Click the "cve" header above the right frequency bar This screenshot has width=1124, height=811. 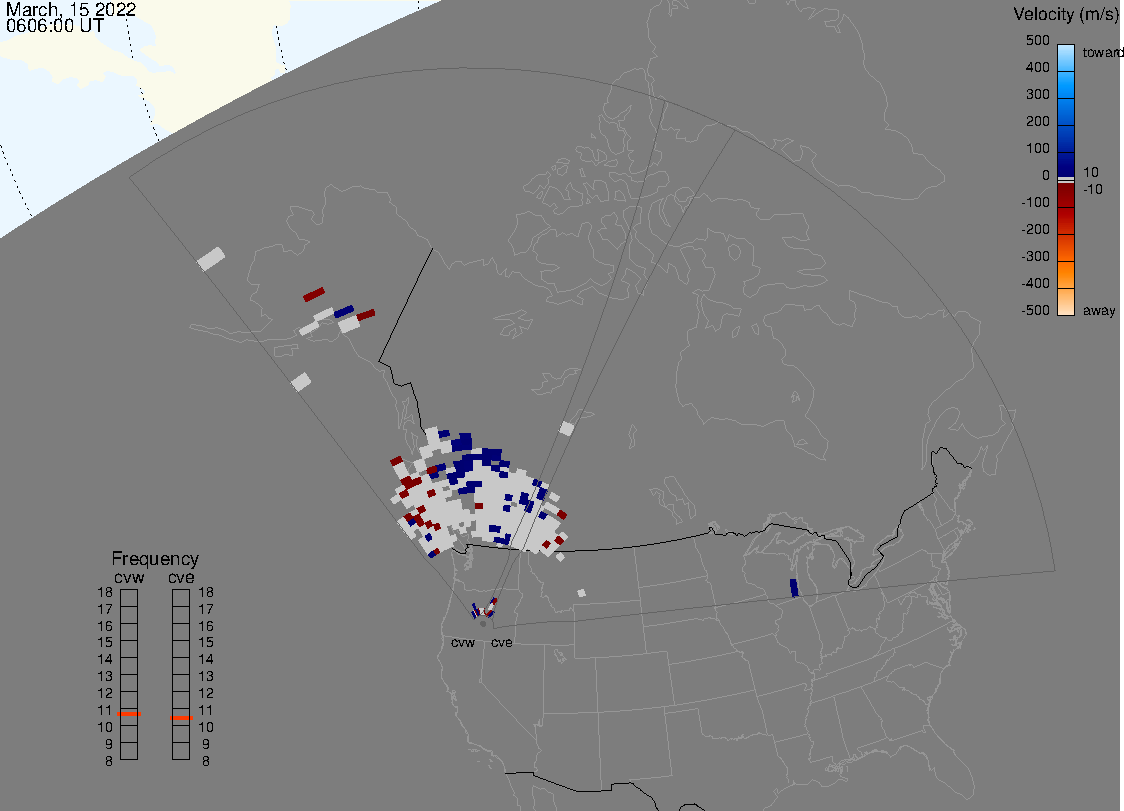pos(181,577)
